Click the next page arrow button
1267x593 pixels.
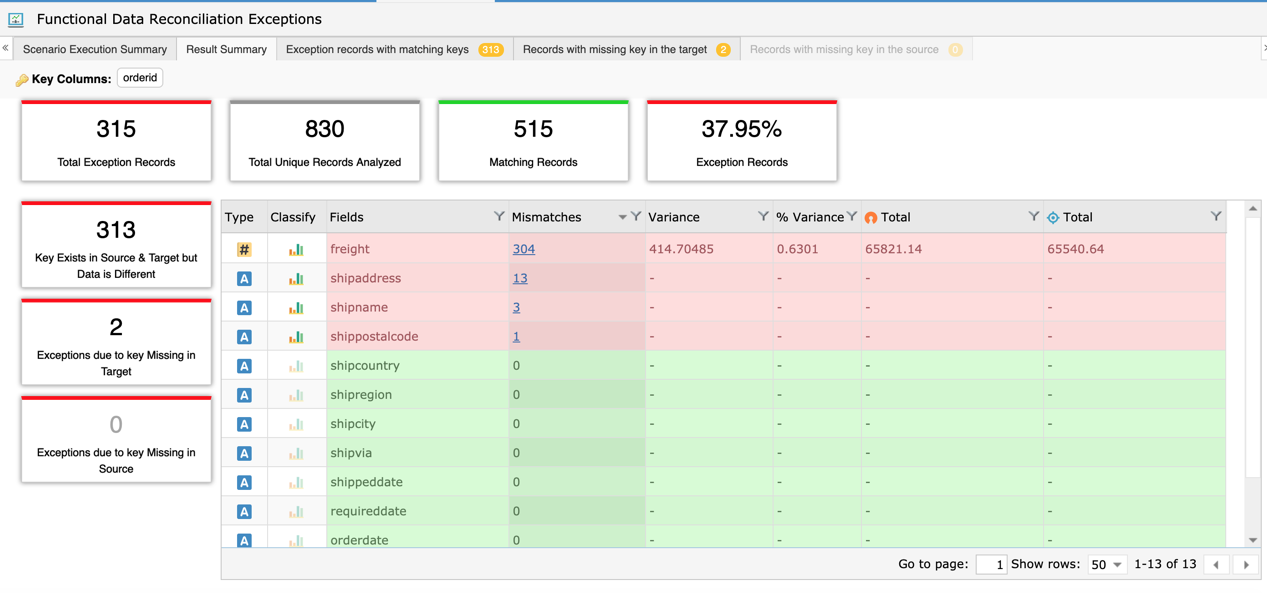pos(1245,564)
